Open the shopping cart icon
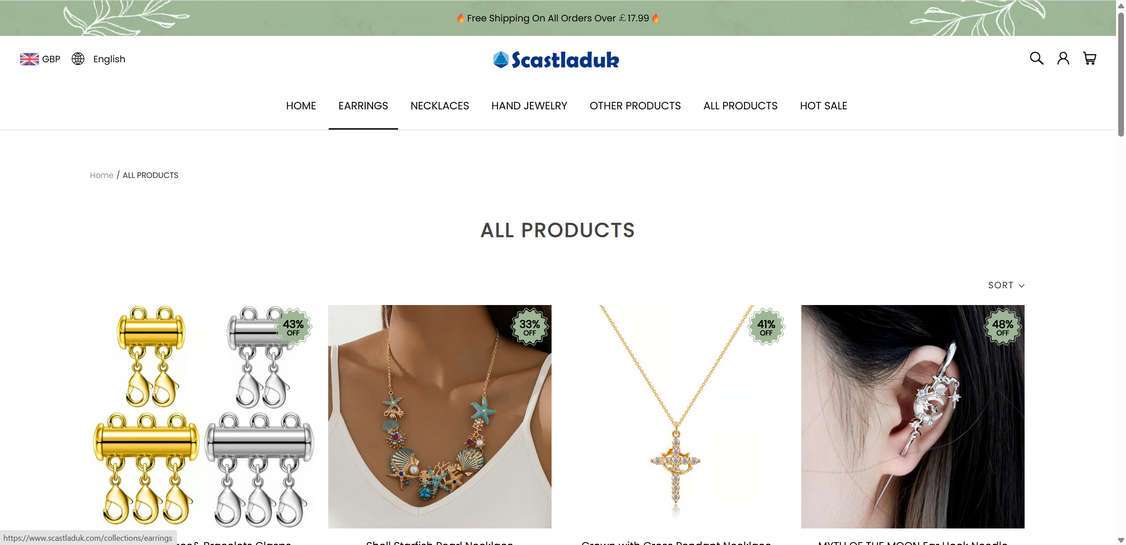The height and width of the screenshot is (545, 1126). pyautogui.click(x=1089, y=58)
